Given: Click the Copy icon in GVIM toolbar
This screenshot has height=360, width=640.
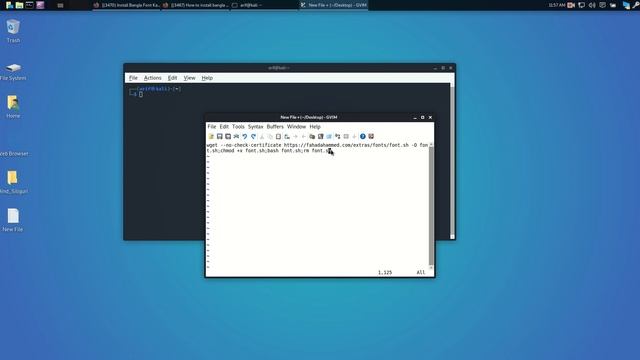Looking at the screenshot, I should pos(270,136).
